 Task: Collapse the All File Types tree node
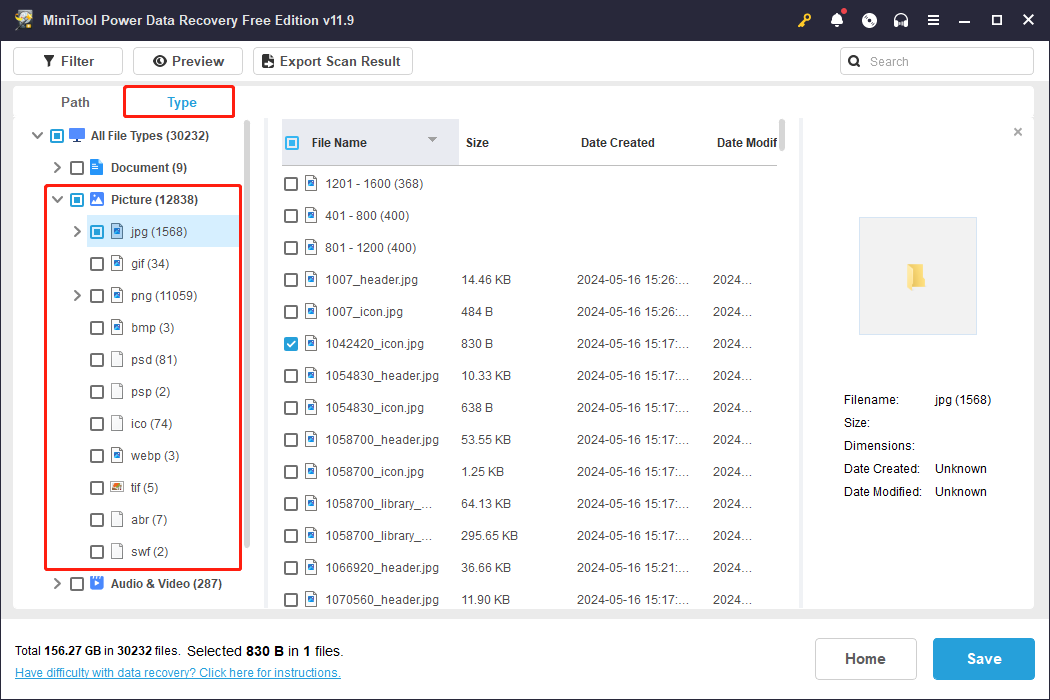(x=38, y=135)
